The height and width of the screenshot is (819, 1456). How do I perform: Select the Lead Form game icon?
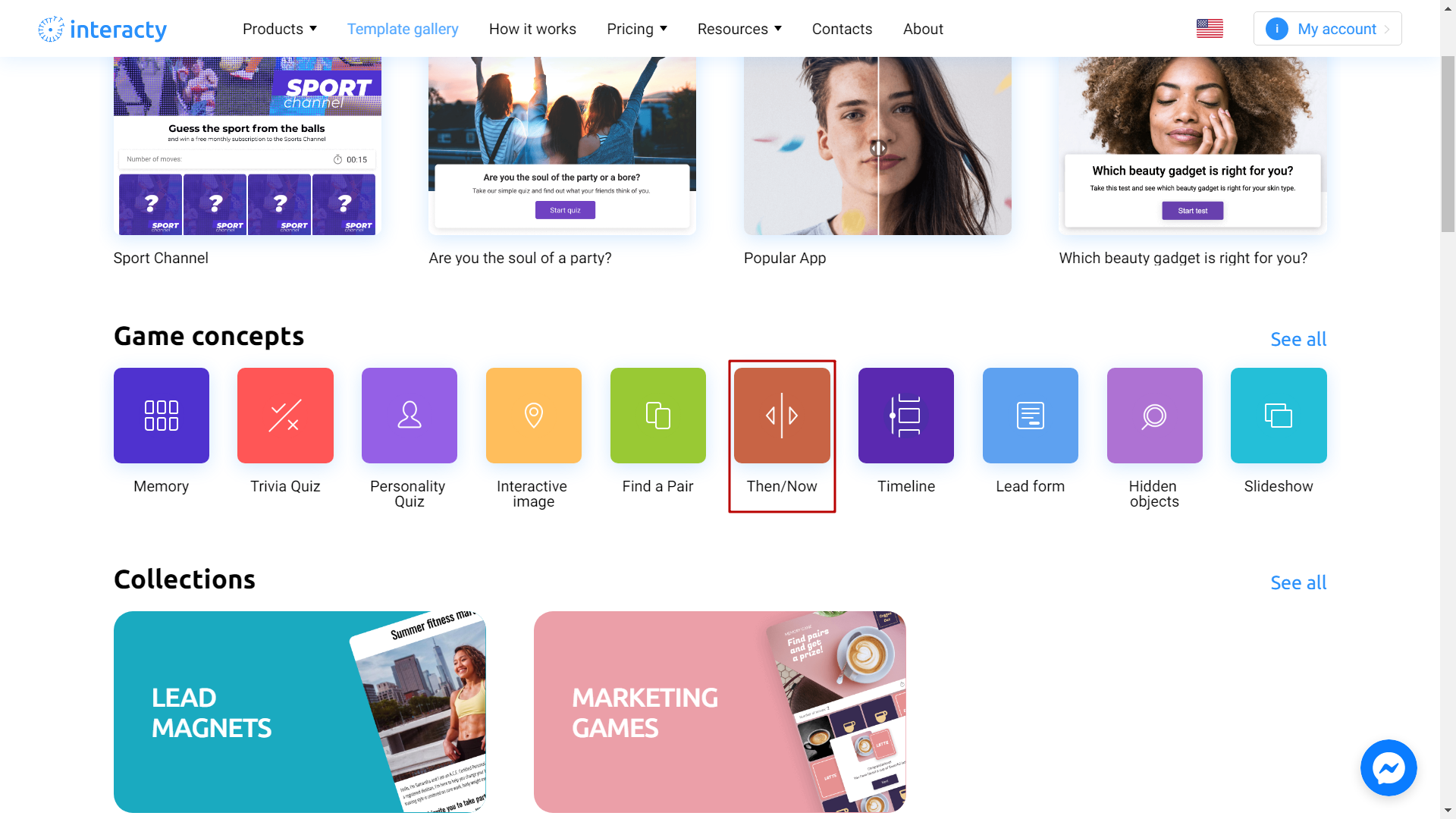1030,415
